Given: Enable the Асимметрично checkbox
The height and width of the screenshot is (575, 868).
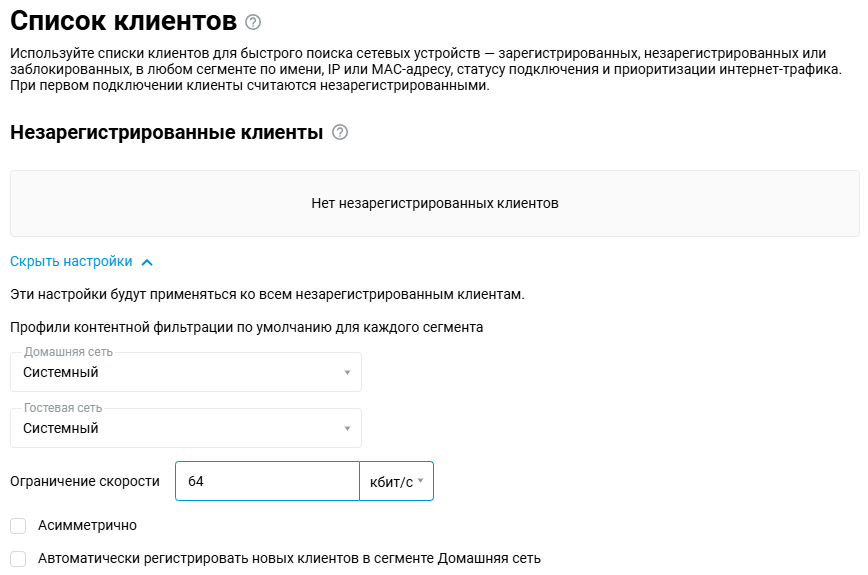Looking at the screenshot, I should (x=18, y=526).
